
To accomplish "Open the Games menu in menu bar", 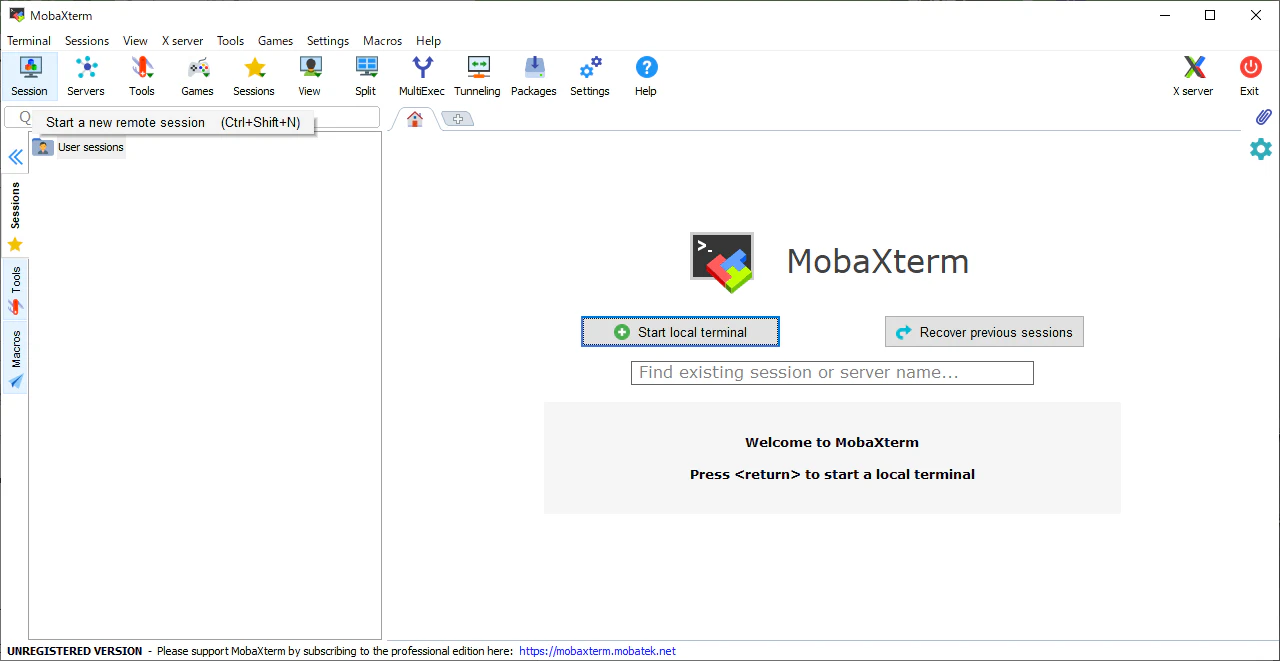I will coord(275,41).
